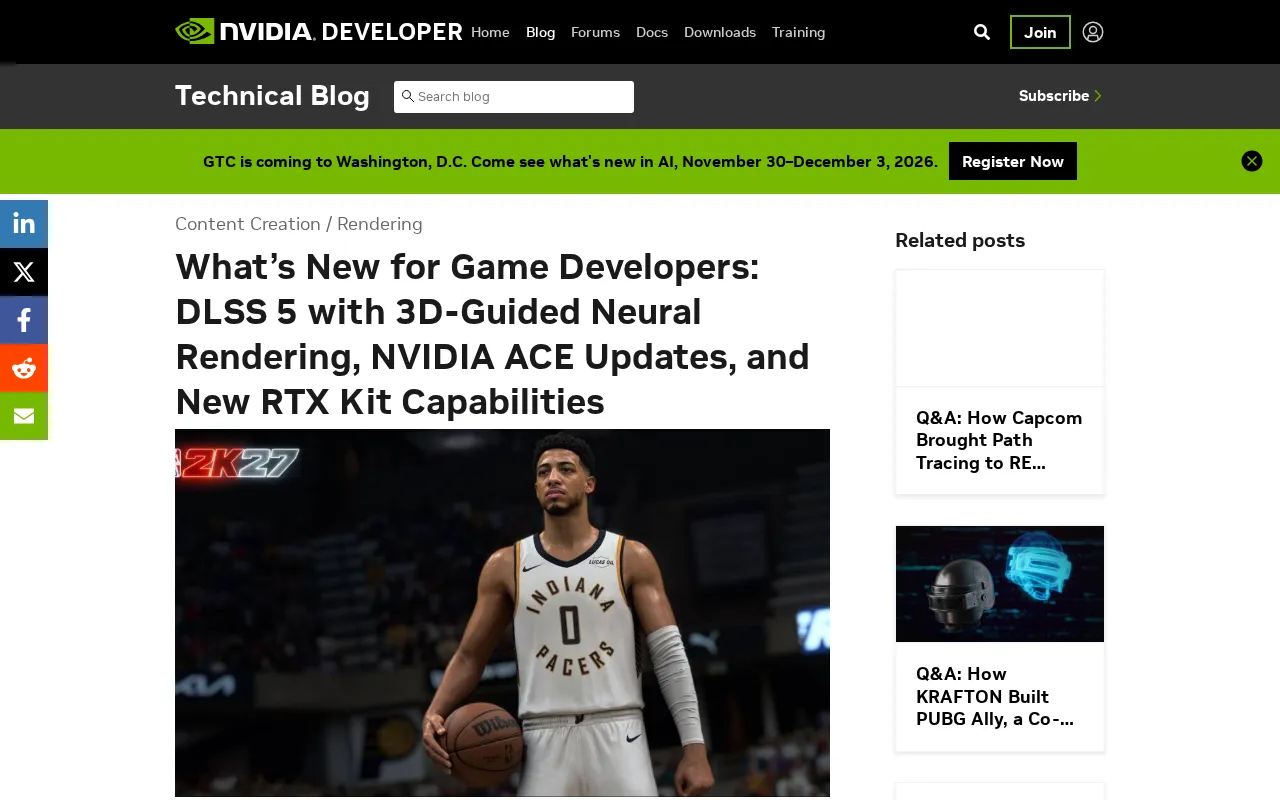Click the article title about DLSS 5

(492, 334)
